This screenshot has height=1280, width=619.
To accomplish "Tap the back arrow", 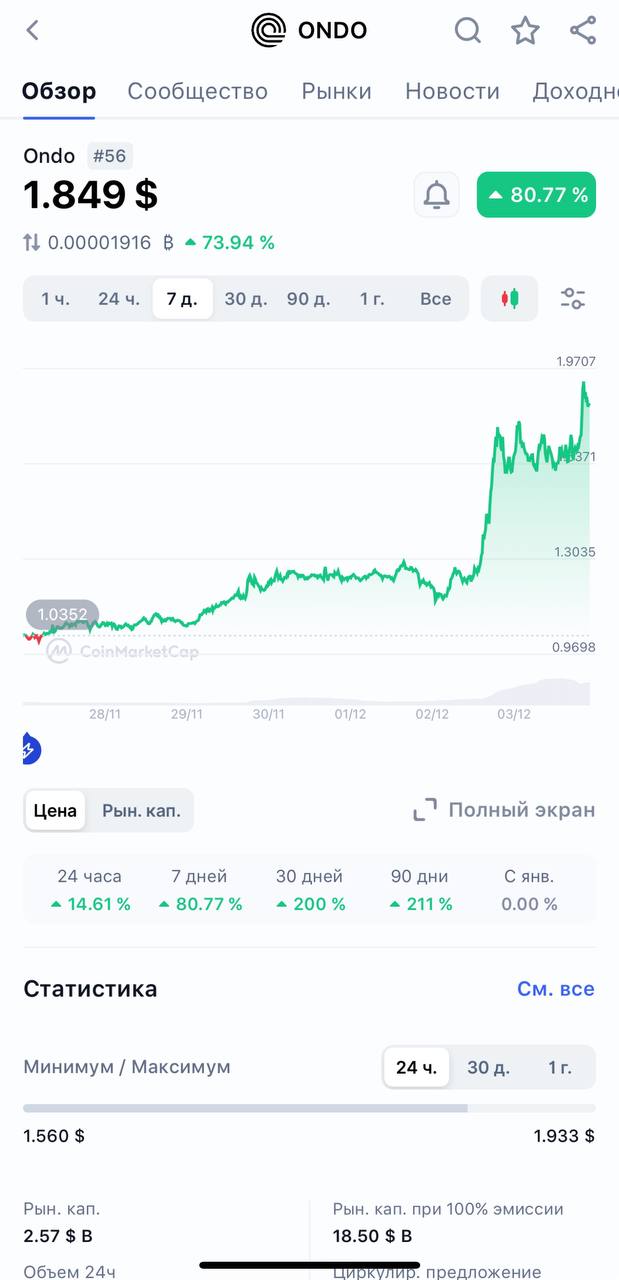I will 31,30.
